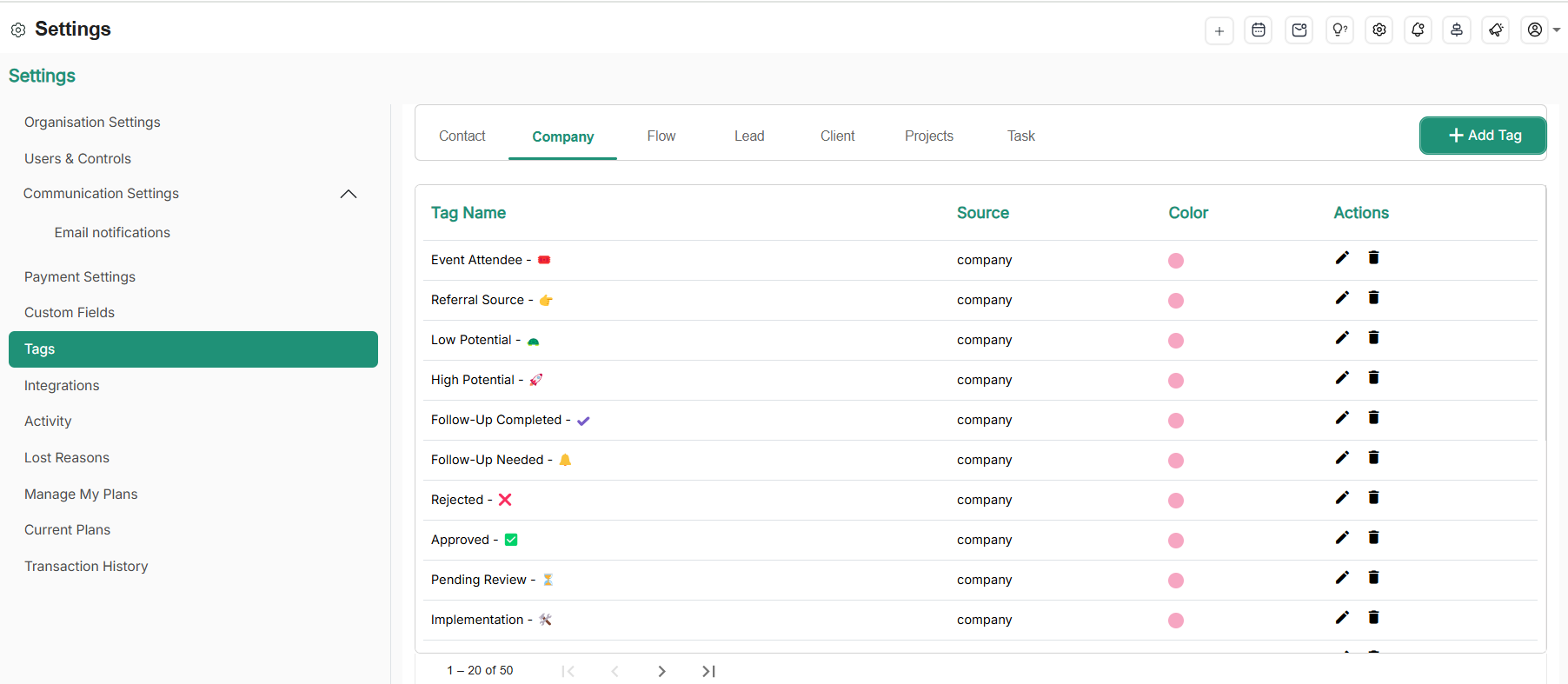This screenshot has height=684, width=1568.
Task: Click the Add Tag button
Action: (x=1483, y=136)
